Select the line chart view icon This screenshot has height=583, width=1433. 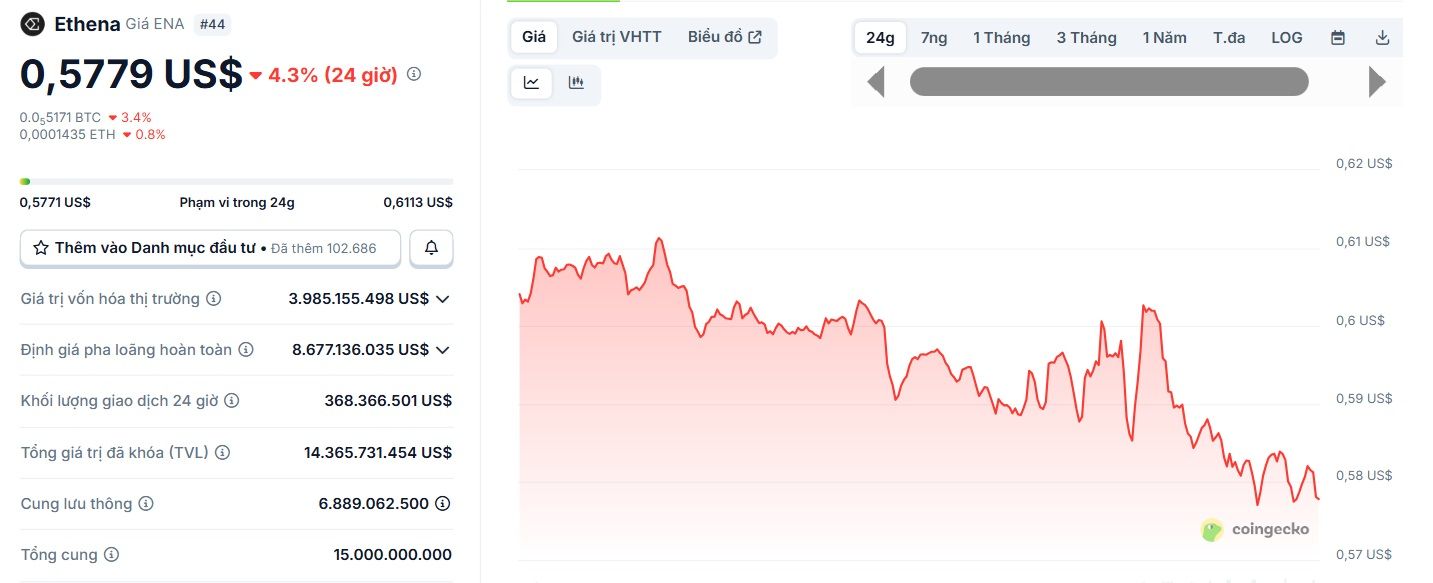pyautogui.click(x=531, y=83)
